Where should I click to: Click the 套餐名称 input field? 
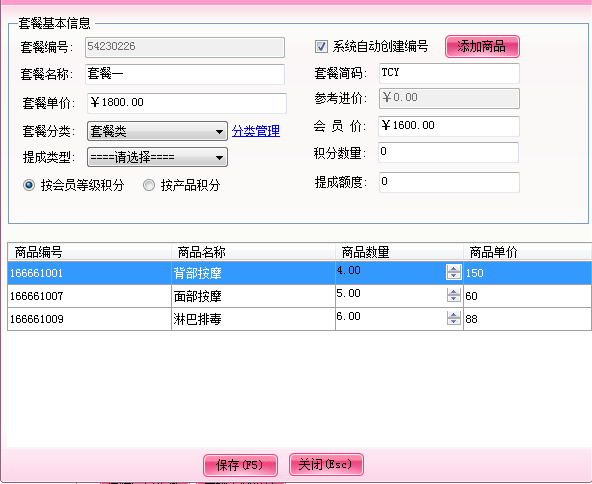[185, 74]
